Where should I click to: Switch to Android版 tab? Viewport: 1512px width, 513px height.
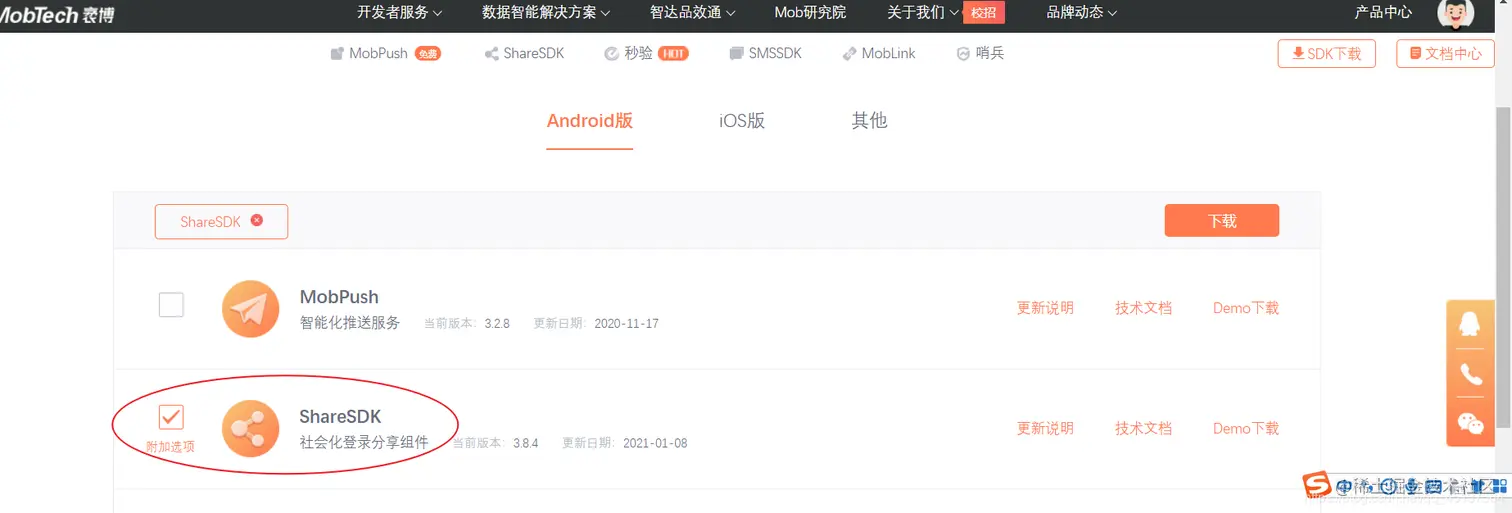(590, 121)
